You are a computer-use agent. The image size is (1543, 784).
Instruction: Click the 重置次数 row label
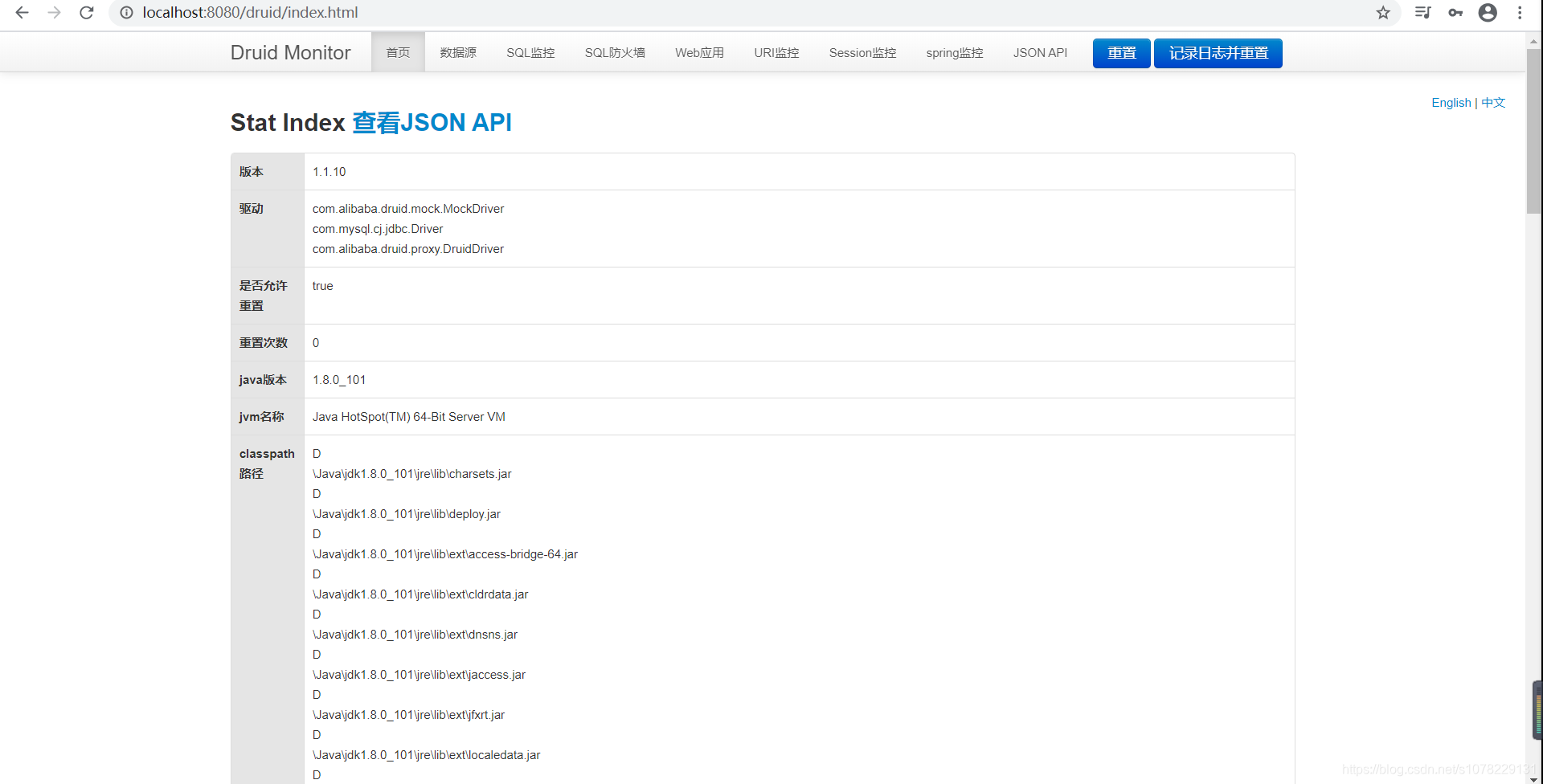click(x=264, y=343)
